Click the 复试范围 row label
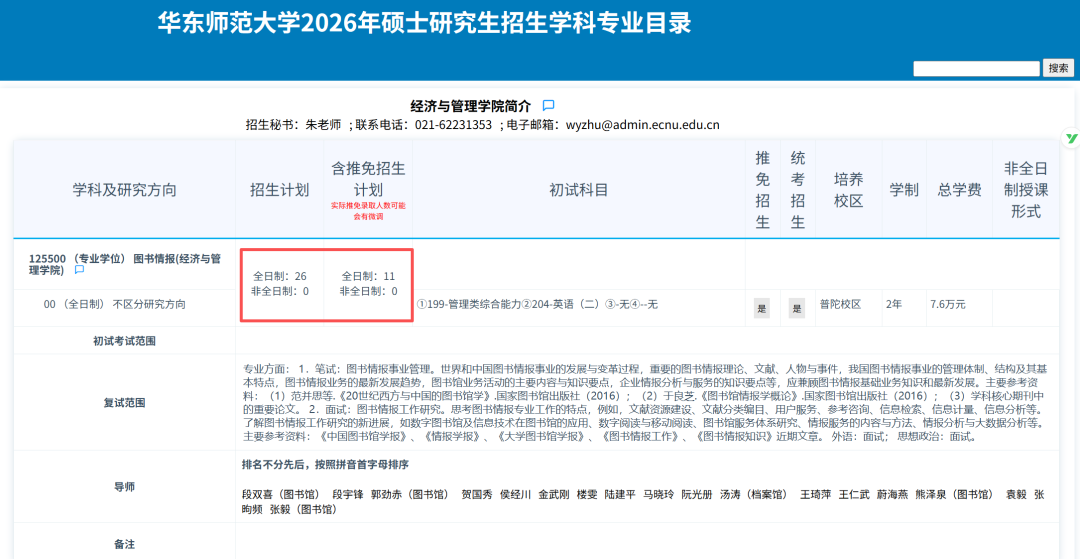 (x=124, y=403)
